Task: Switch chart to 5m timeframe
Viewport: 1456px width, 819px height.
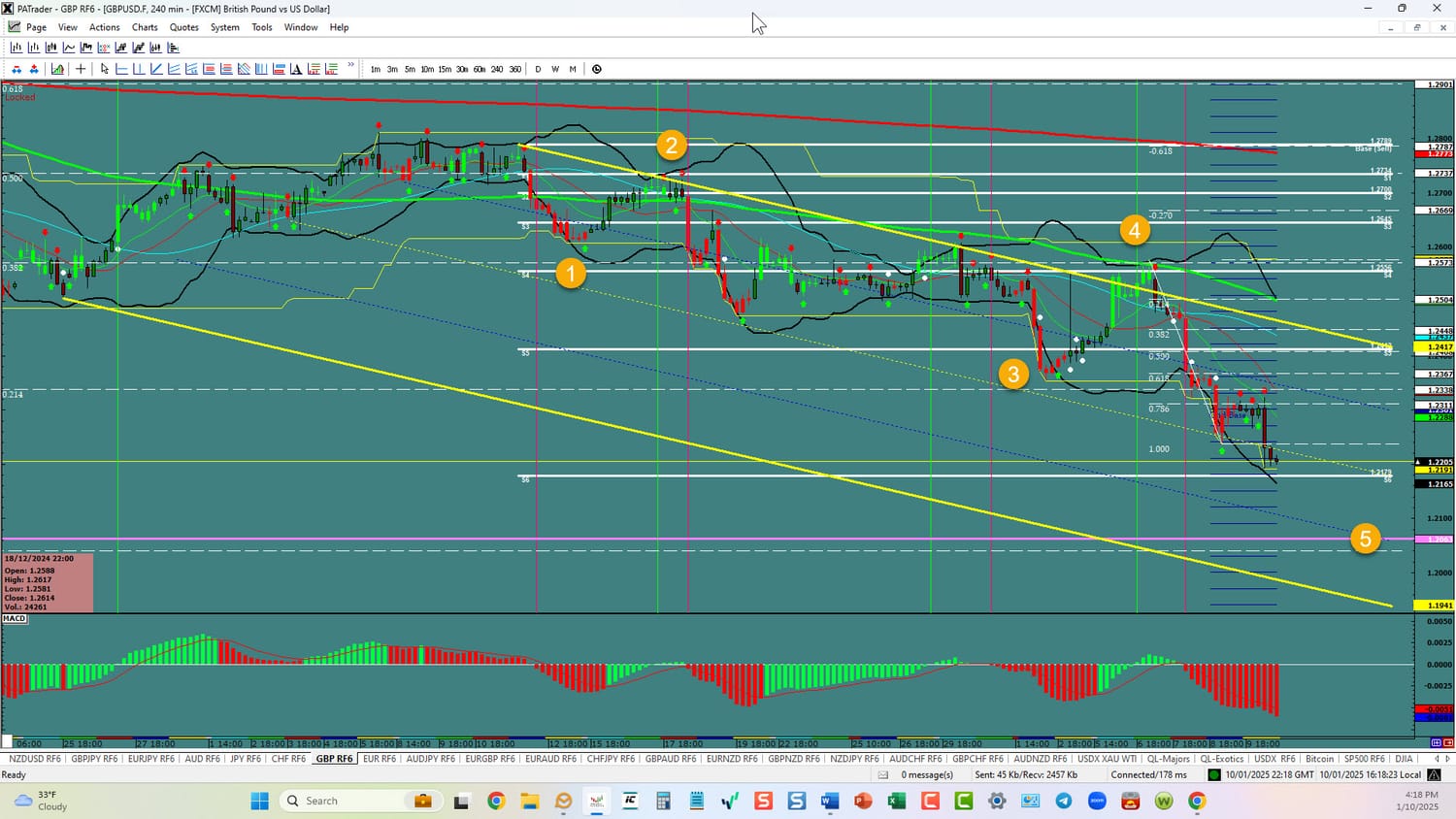Action: click(x=410, y=69)
